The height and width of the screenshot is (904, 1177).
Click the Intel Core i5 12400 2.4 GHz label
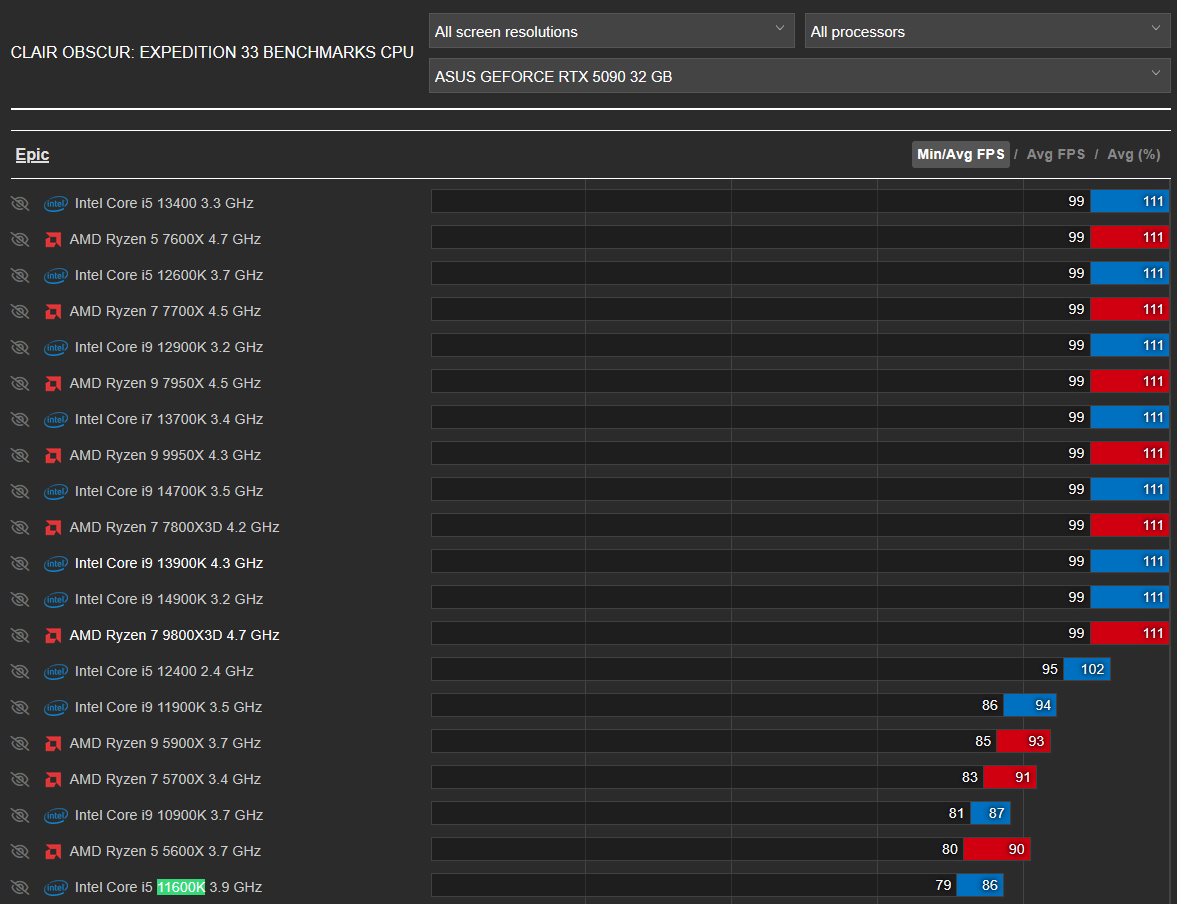click(x=164, y=671)
